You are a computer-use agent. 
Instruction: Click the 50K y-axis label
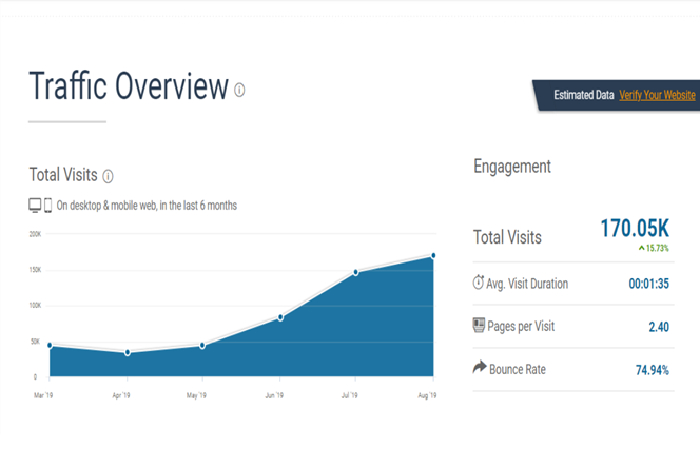tap(36, 342)
